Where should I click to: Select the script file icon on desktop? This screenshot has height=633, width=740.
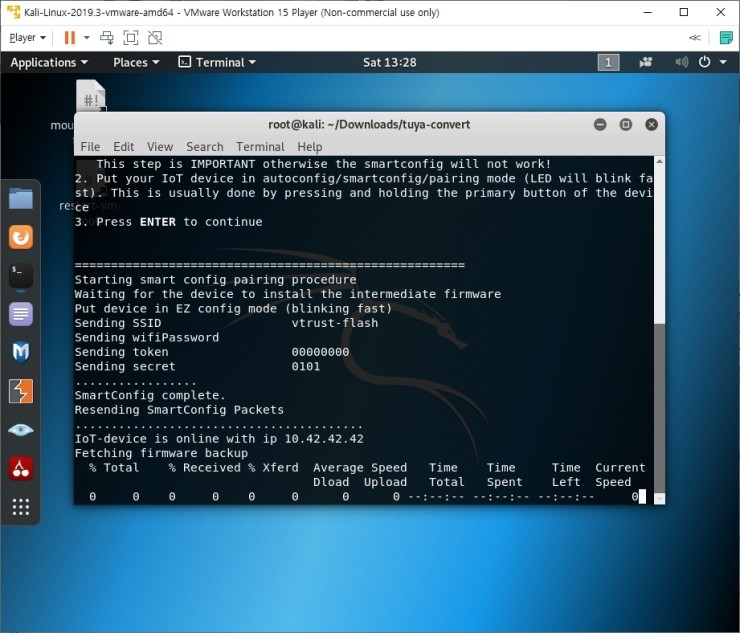click(91, 96)
